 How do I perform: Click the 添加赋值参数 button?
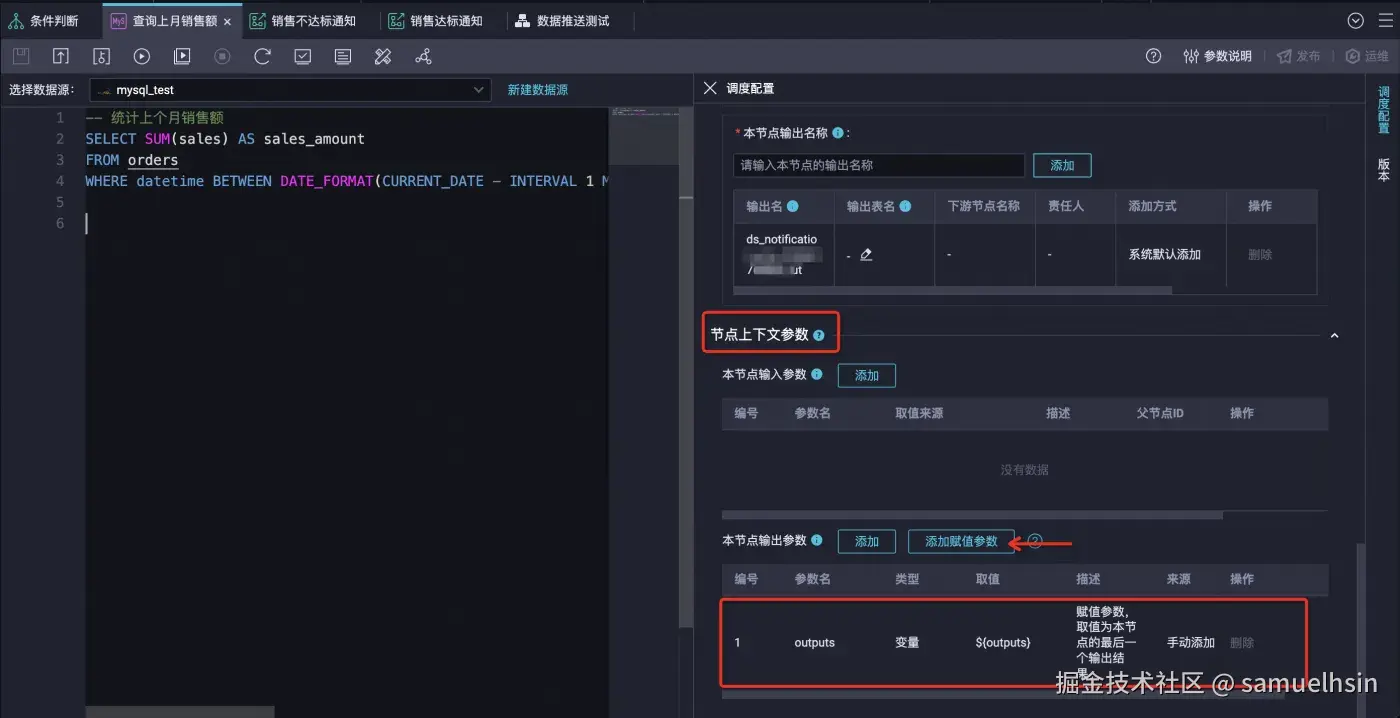coord(961,541)
